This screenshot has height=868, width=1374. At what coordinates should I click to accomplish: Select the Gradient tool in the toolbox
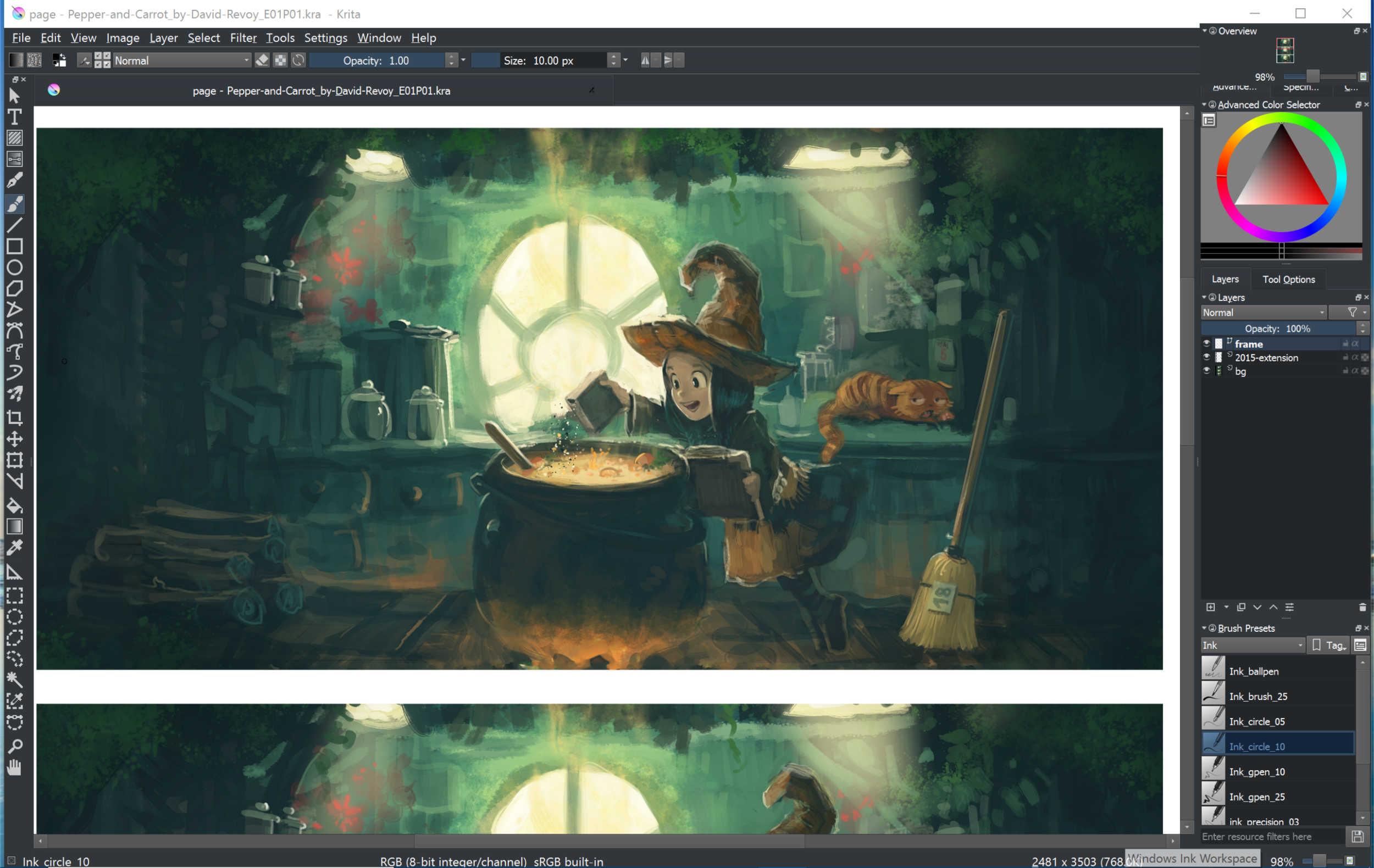click(15, 527)
